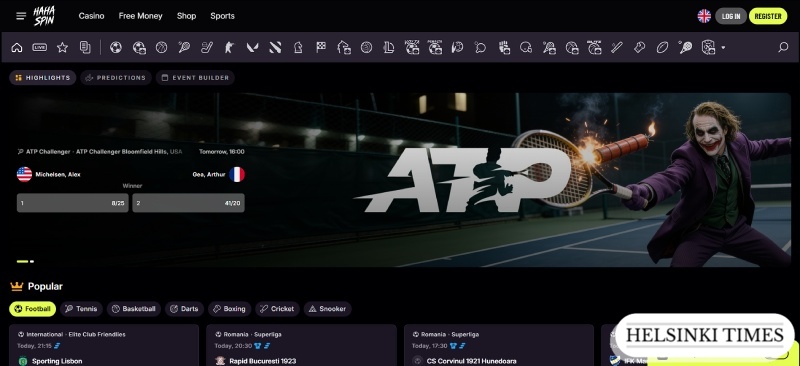Open the International Elite Club Friendlies card
Image resolution: width=800 pixels, height=366 pixels.
[104, 345]
